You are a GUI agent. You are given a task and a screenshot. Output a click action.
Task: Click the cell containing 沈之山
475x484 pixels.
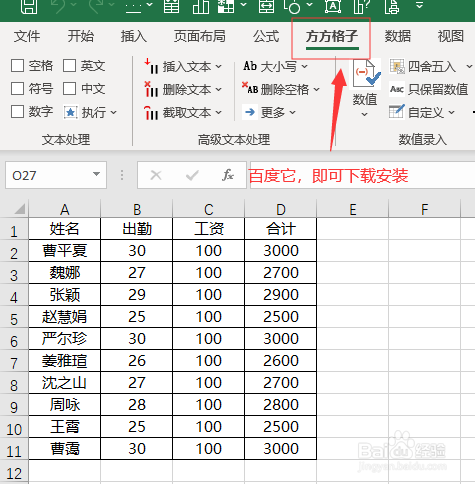click(65, 383)
